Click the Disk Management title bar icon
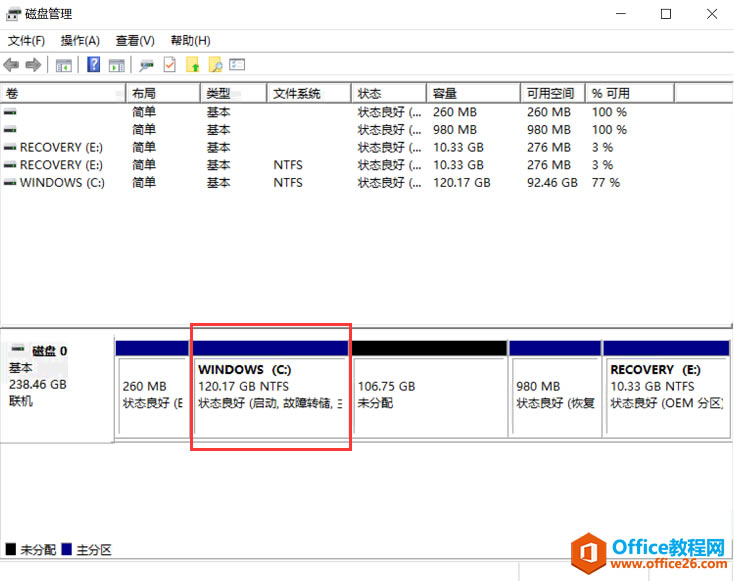The image size is (734, 581). pos(13,14)
